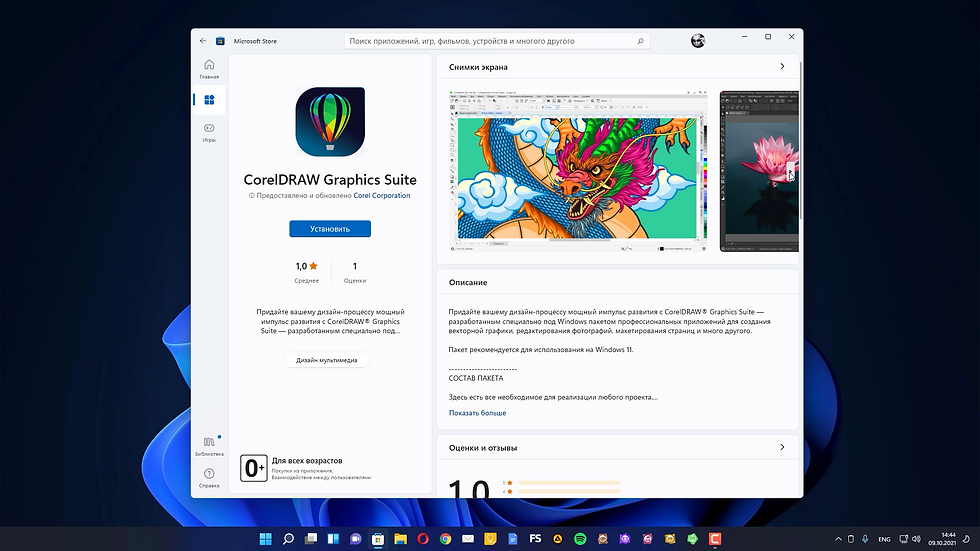Screen dimensions: 980x551
Task: Open taskbar Search
Action: click(288, 539)
